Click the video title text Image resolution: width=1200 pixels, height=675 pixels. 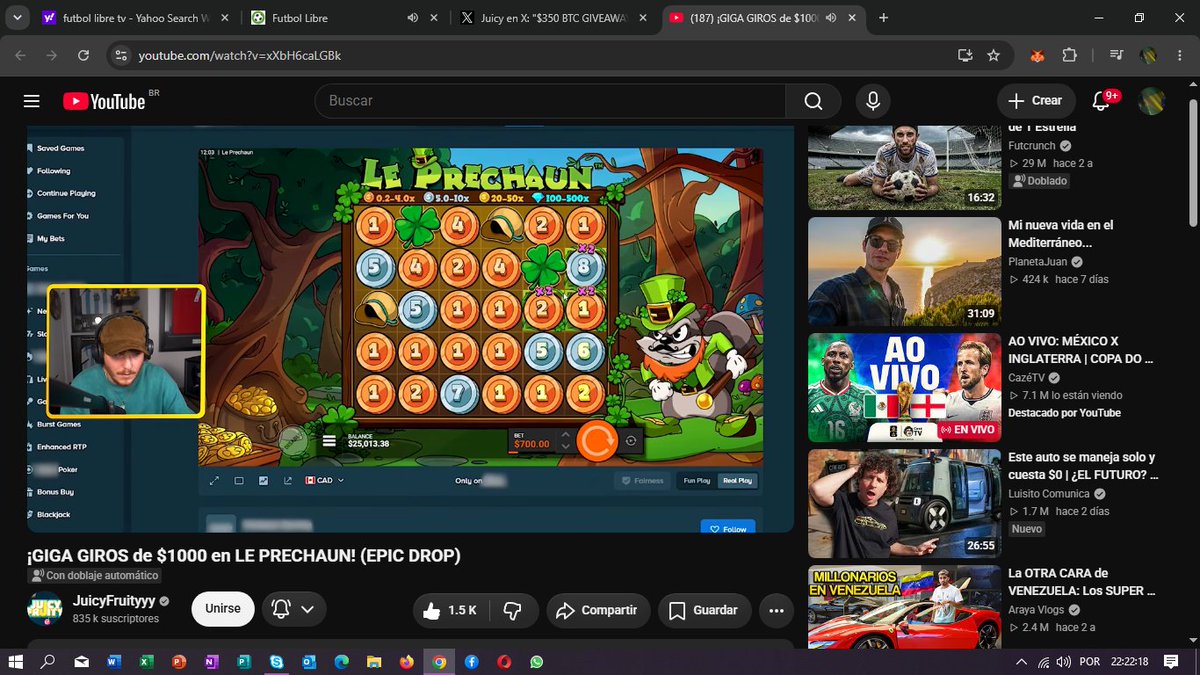[x=244, y=555]
